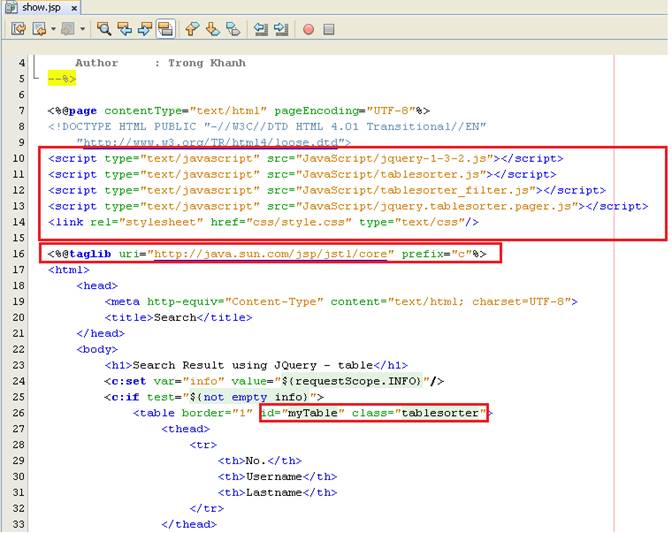Click line number 16 in the gutter
Screen dimensions: 672x533
[18, 254]
